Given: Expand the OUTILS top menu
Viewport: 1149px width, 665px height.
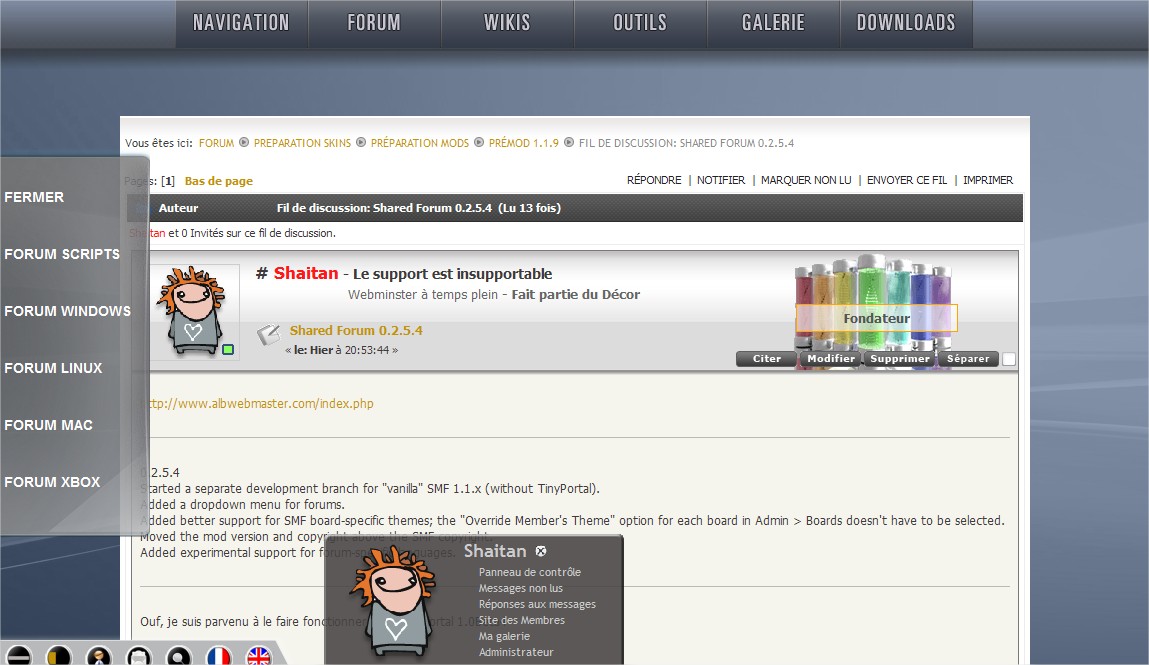Looking at the screenshot, I should pyautogui.click(x=640, y=23).
